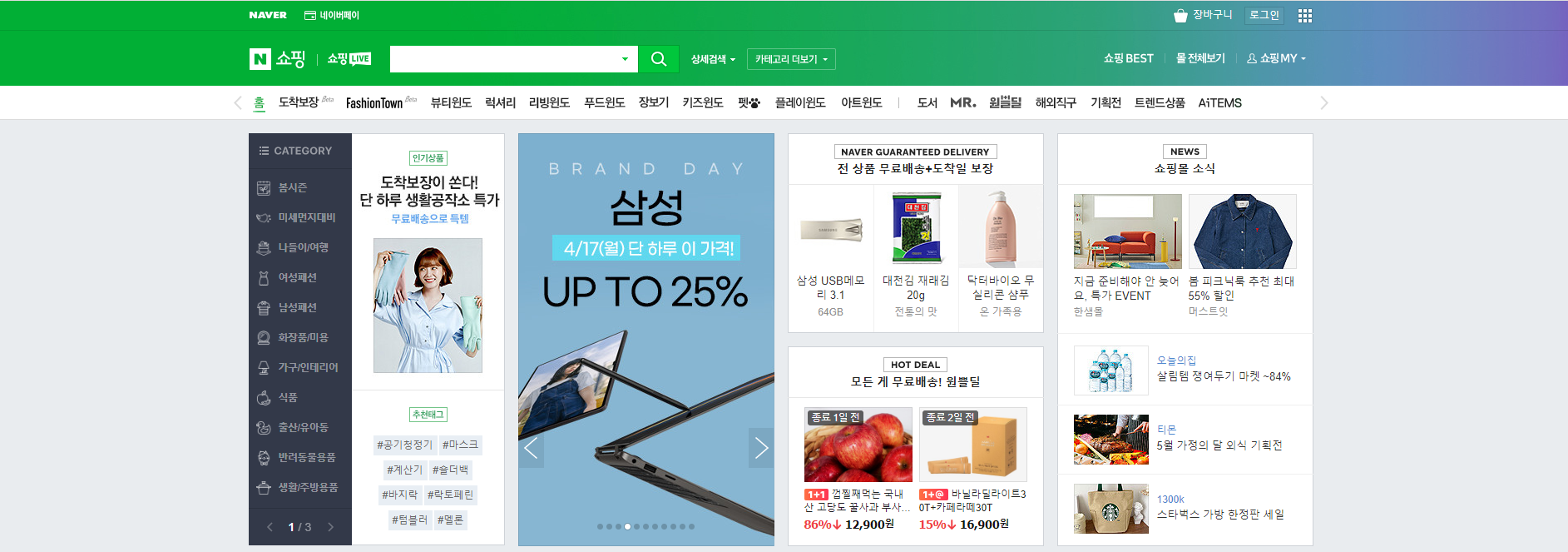This screenshot has height=552, width=1568.
Task: Switch to the 뷰티윈도 tab
Action: coord(451,102)
